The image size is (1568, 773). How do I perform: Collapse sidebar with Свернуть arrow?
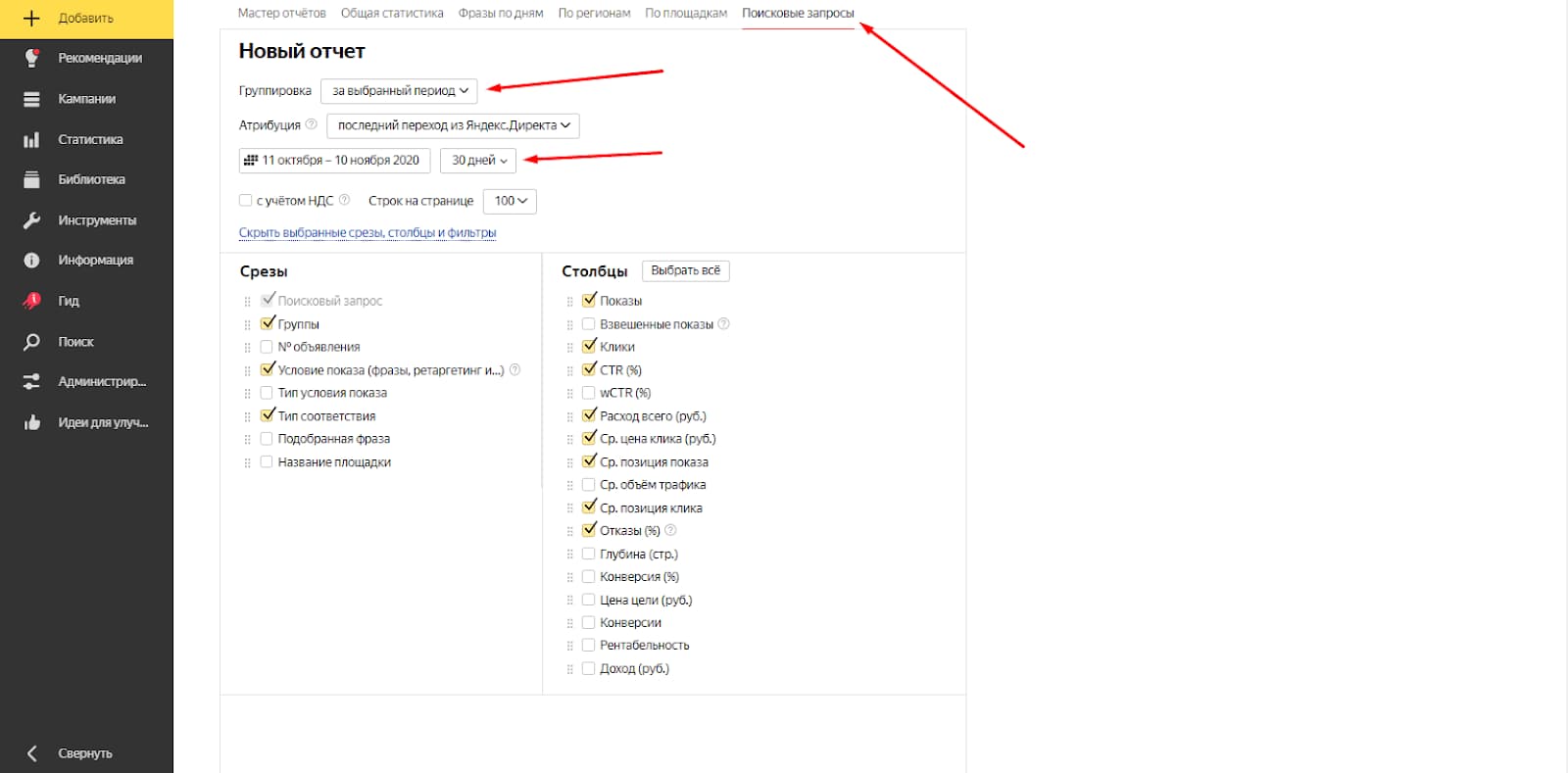point(31,753)
